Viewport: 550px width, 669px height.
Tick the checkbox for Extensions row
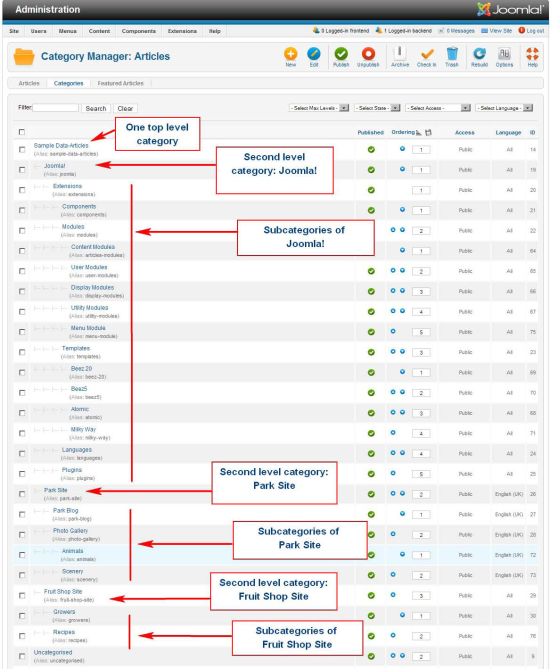coord(22,190)
